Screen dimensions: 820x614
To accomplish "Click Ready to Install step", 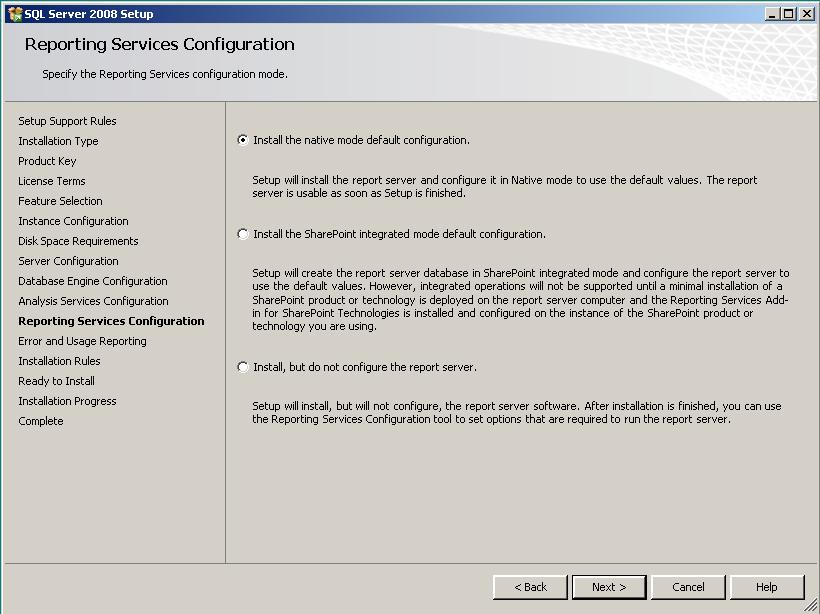I will [56, 381].
